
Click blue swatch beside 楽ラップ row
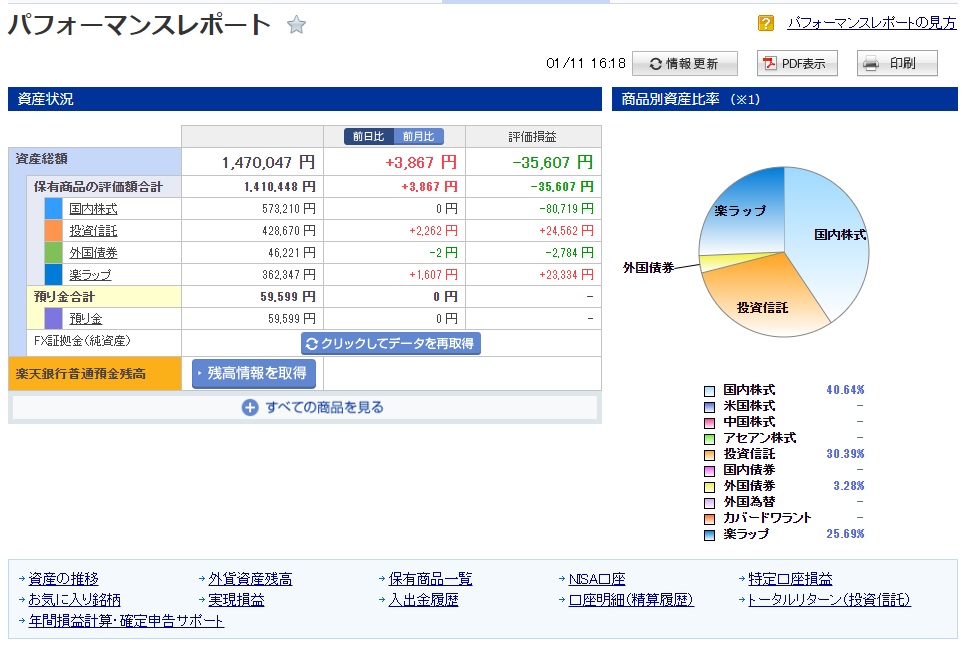click(x=54, y=275)
